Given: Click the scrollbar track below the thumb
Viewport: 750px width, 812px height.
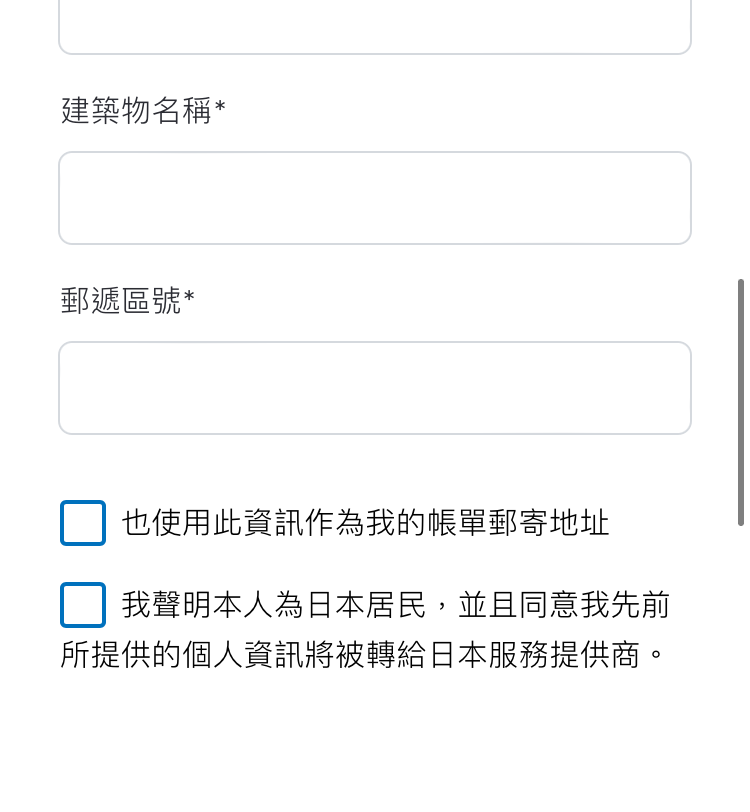Looking at the screenshot, I should click(741, 668).
